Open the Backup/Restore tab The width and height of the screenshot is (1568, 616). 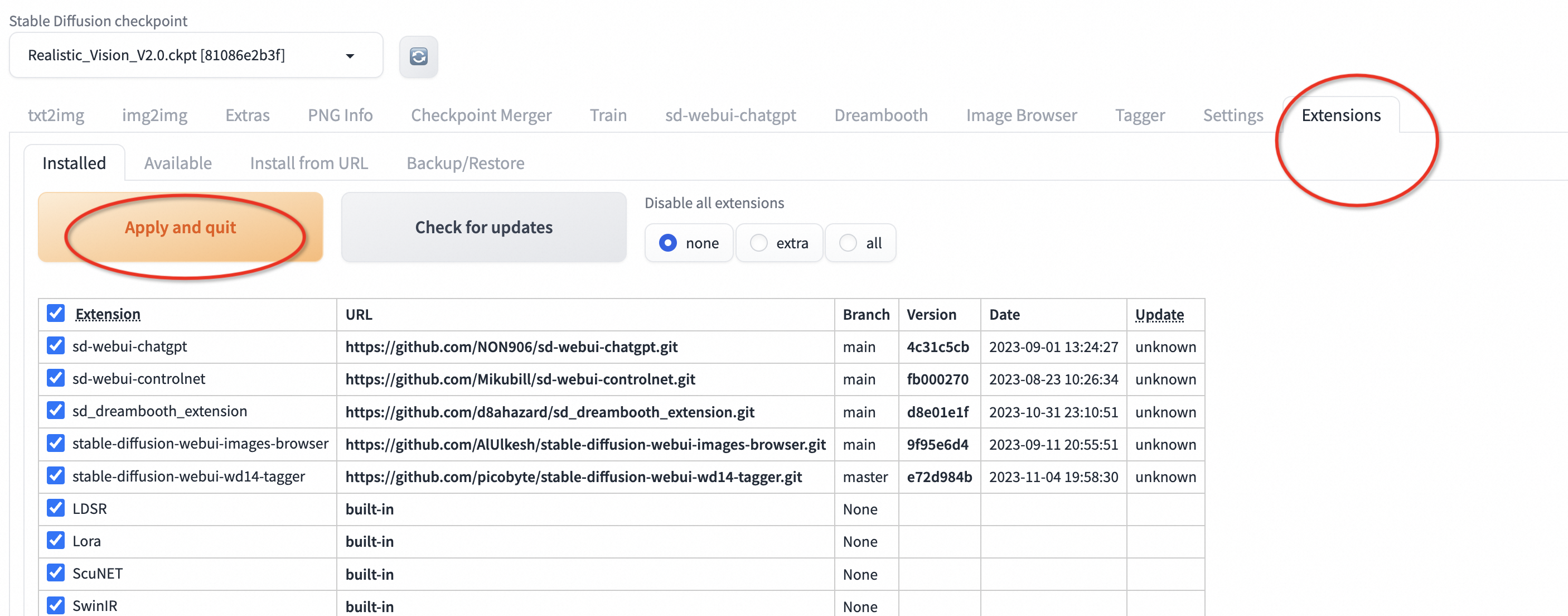pos(465,163)
